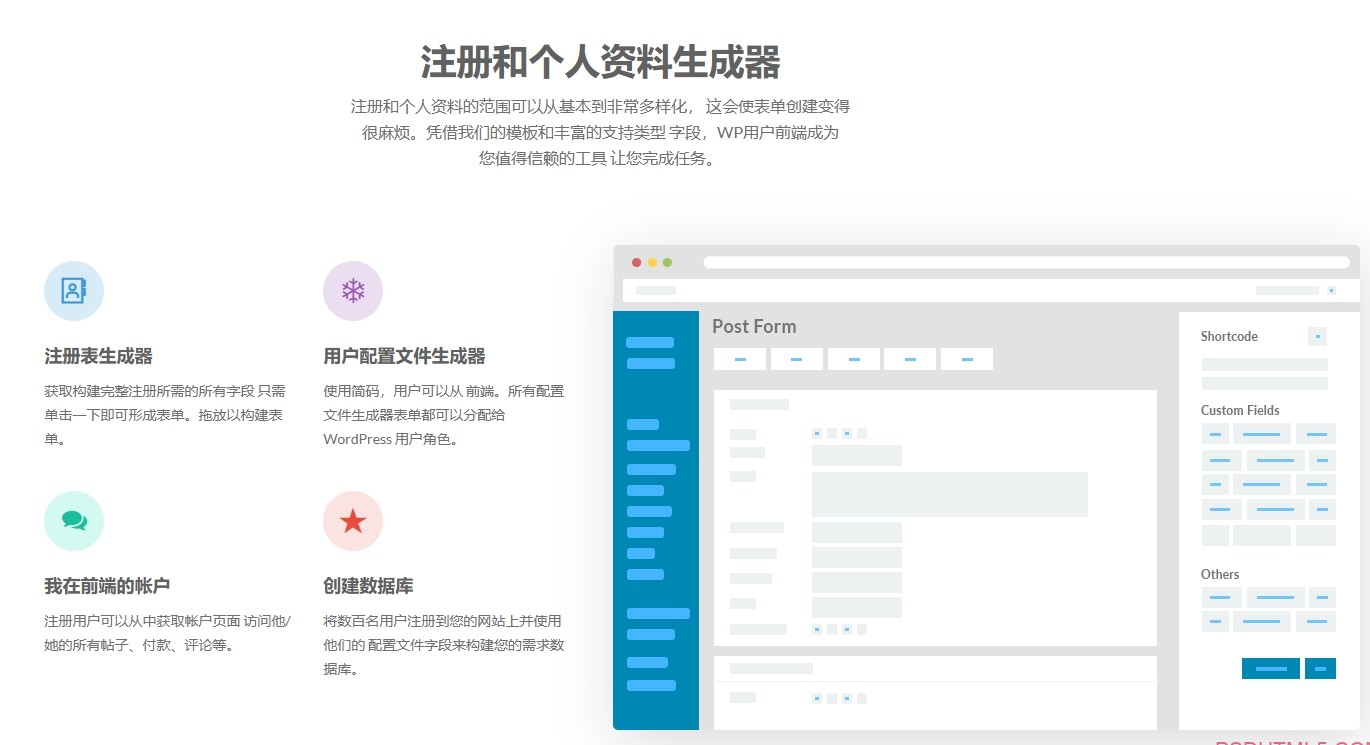Select the last tab in the Post Form row
The width and height of the screenshot is (1370, 745).
967,358
